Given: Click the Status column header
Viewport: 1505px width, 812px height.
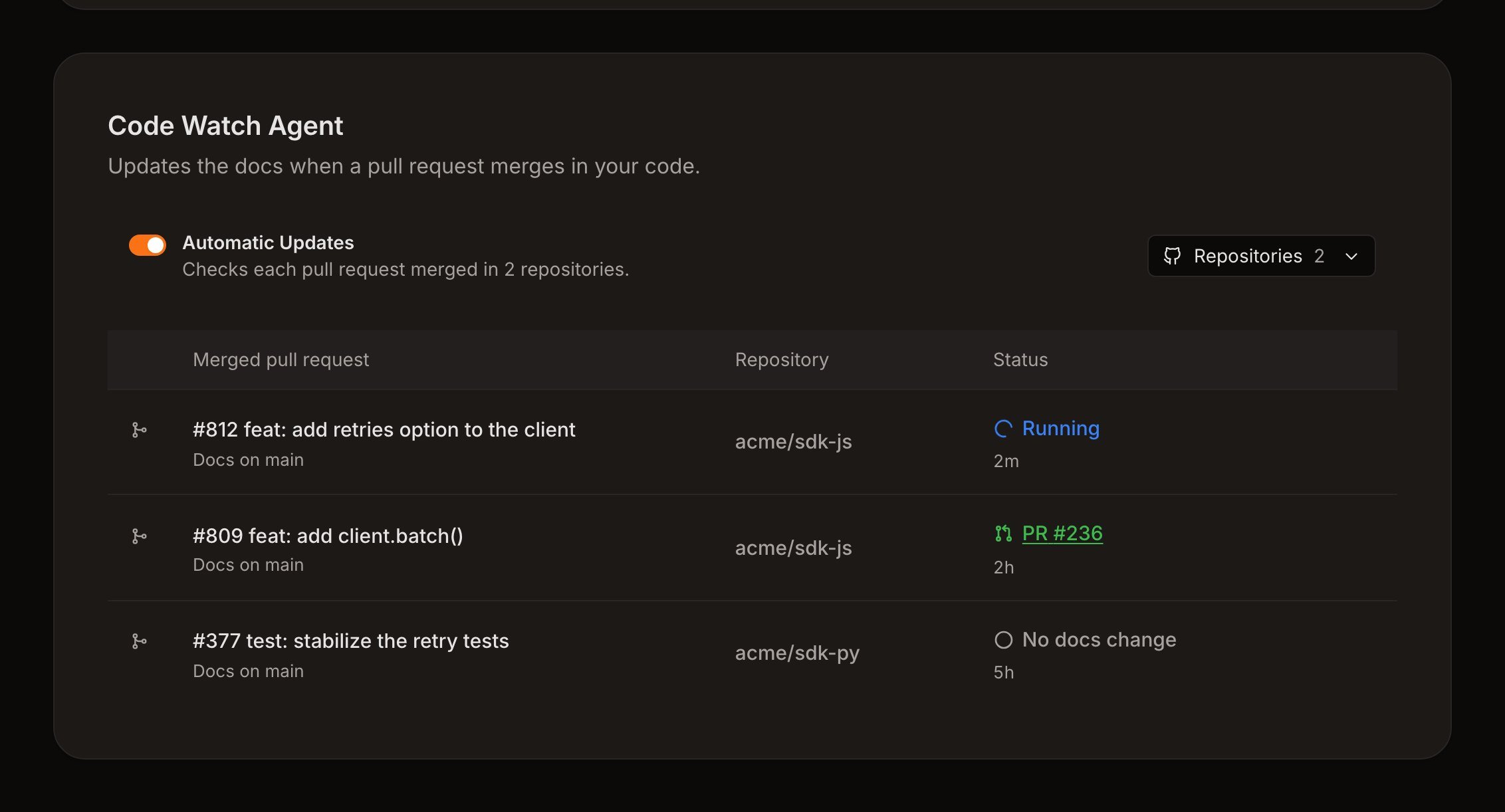Looking at the screenshot, I should (1020, 359).
